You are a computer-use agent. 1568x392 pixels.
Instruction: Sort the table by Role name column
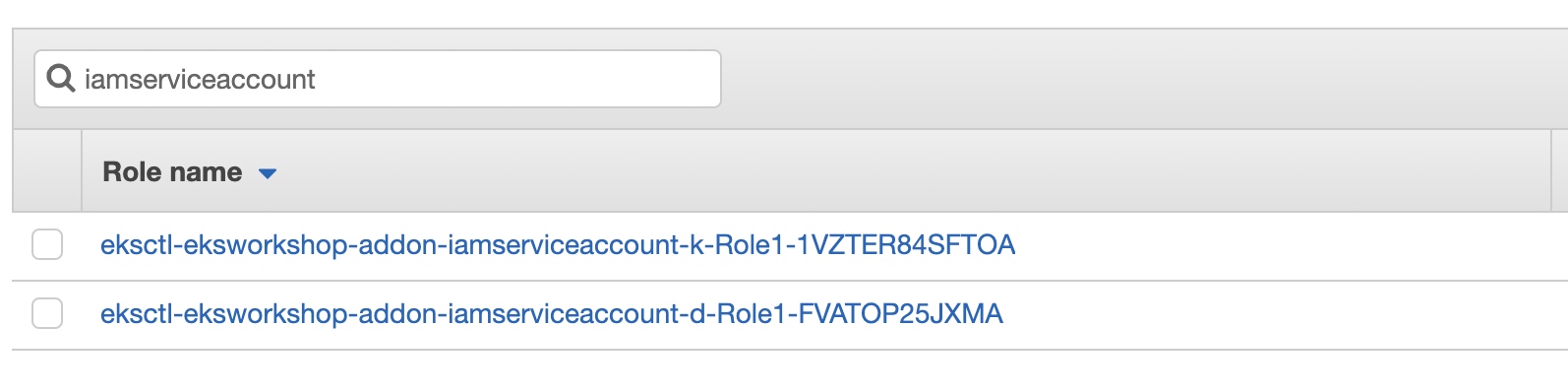(172, 172)
